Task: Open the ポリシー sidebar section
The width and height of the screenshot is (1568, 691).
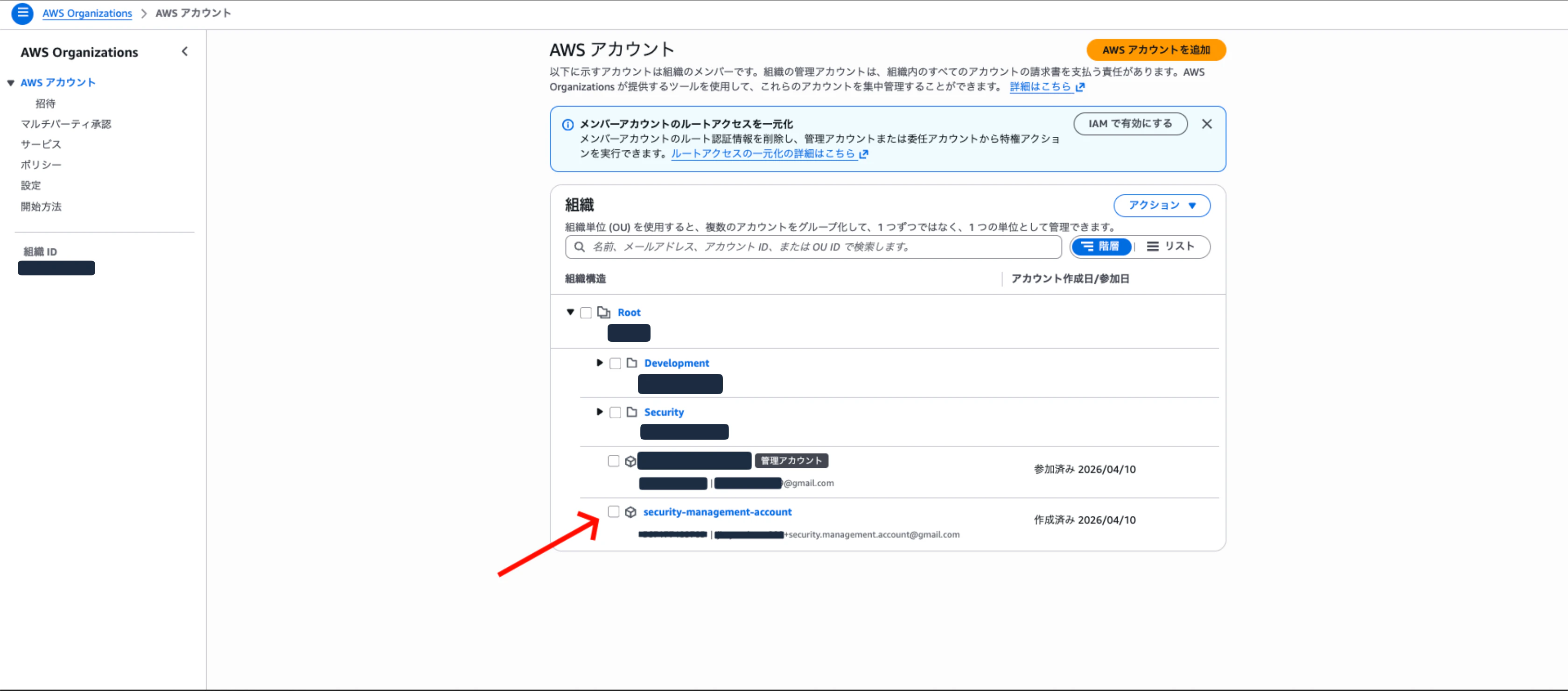Action: [x=40, y=164]
